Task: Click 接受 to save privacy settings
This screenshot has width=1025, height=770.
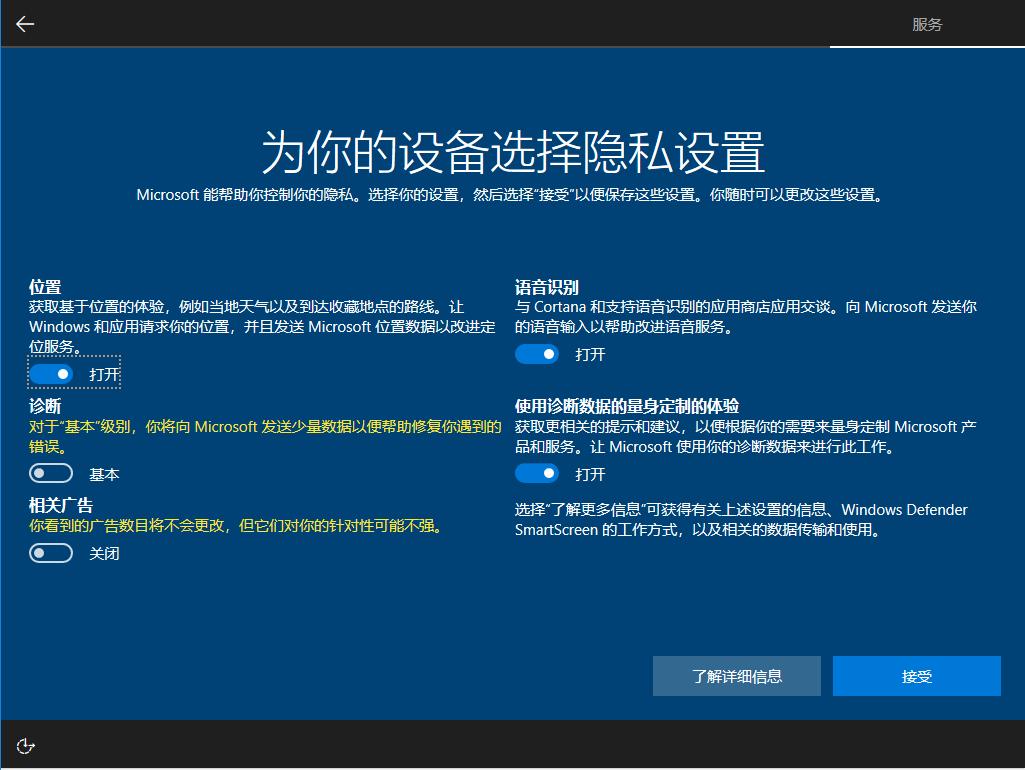Action: click(915, 675)
